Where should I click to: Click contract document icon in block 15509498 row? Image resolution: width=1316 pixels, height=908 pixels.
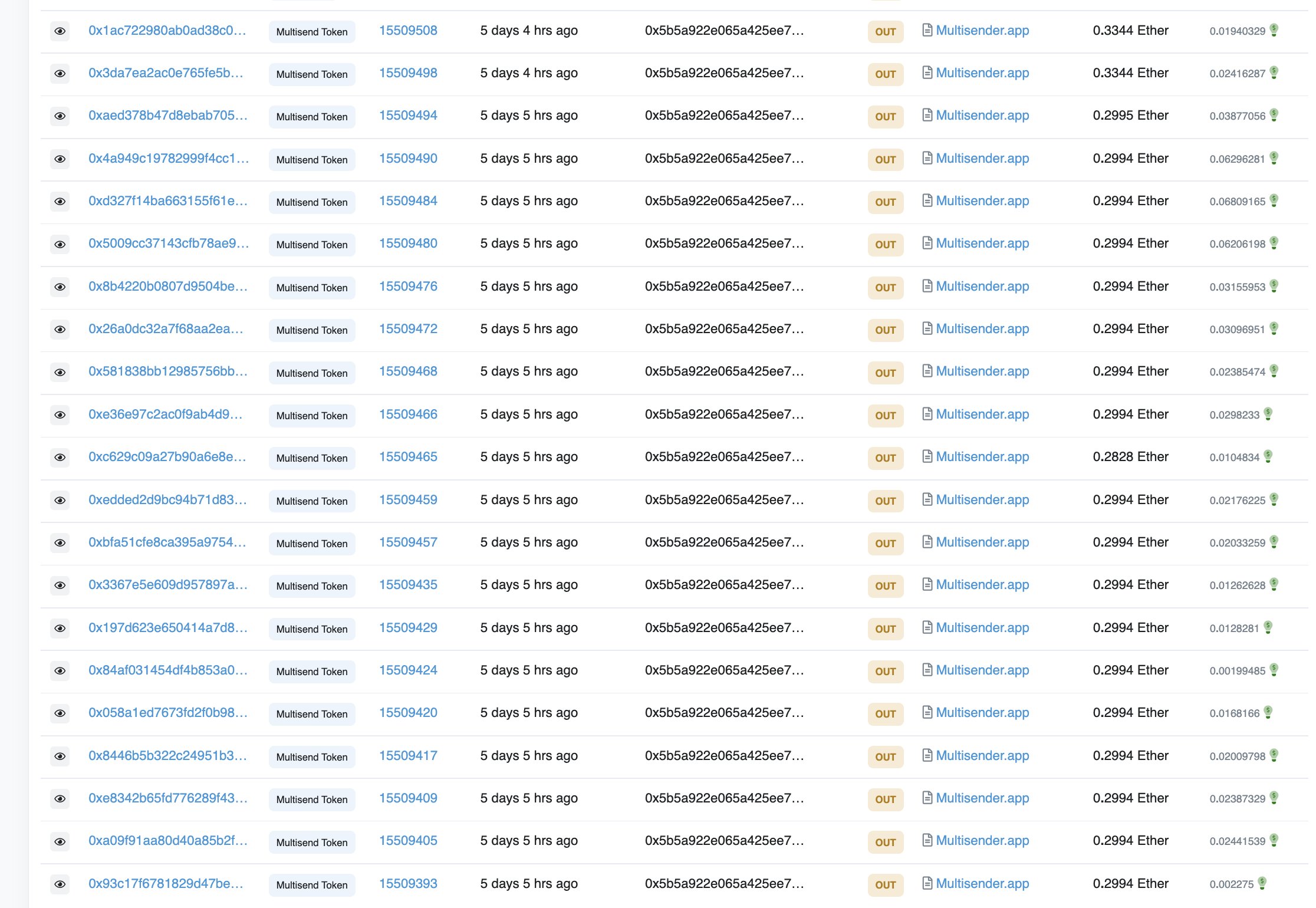pos(927,73)
